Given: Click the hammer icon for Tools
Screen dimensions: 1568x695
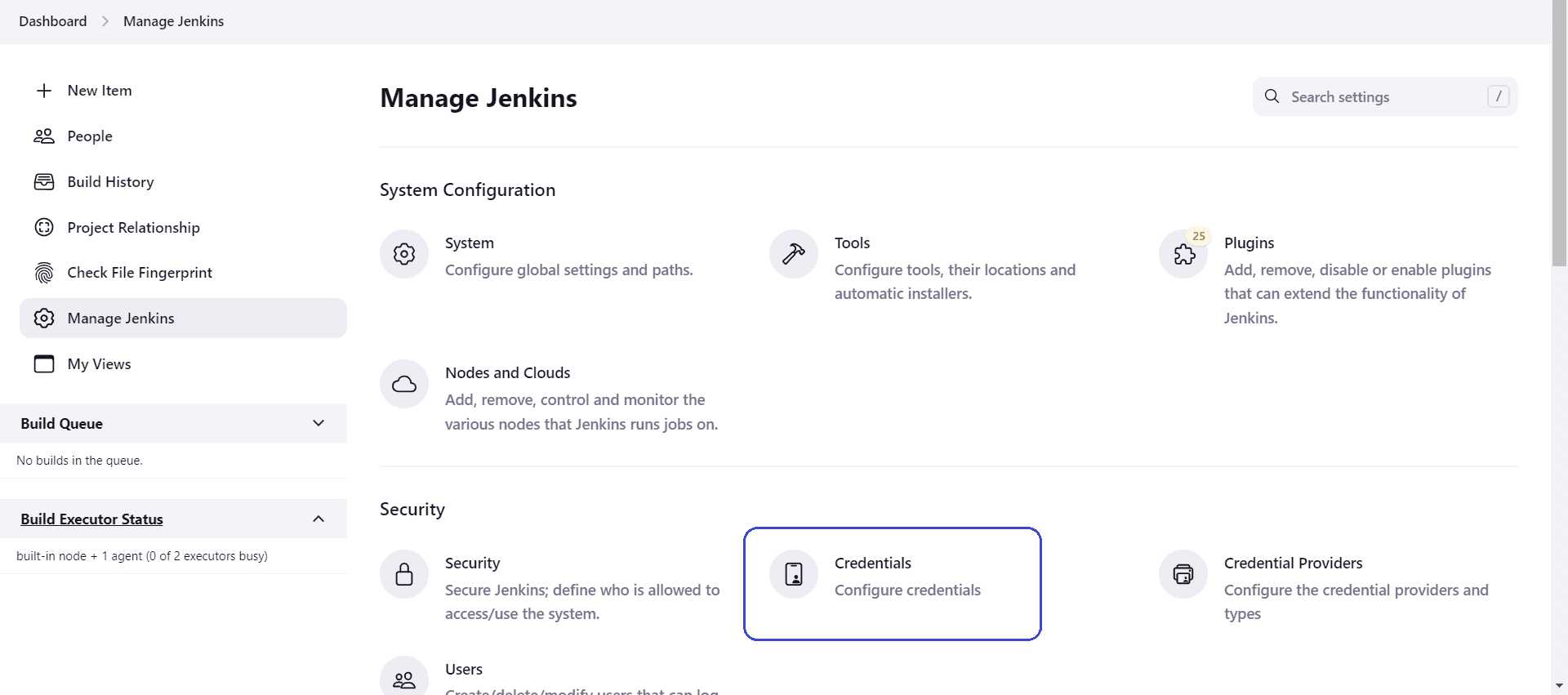Looking at the screenshot, I should [x=794, y=254].
